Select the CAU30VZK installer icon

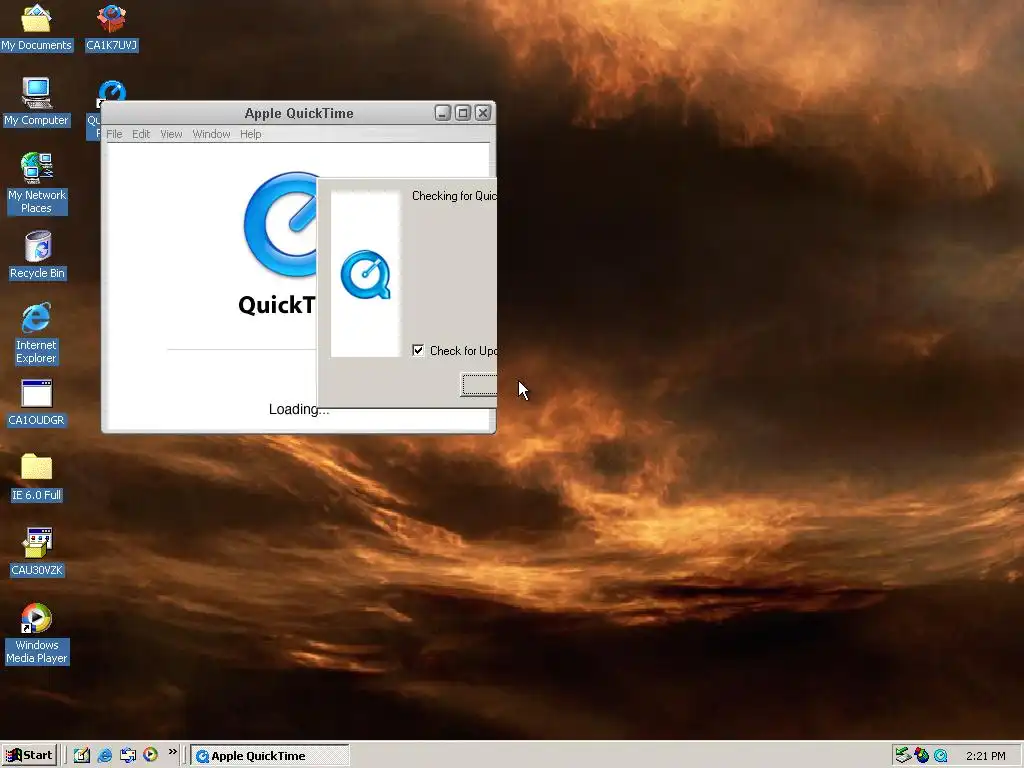[x=37, y=552]
